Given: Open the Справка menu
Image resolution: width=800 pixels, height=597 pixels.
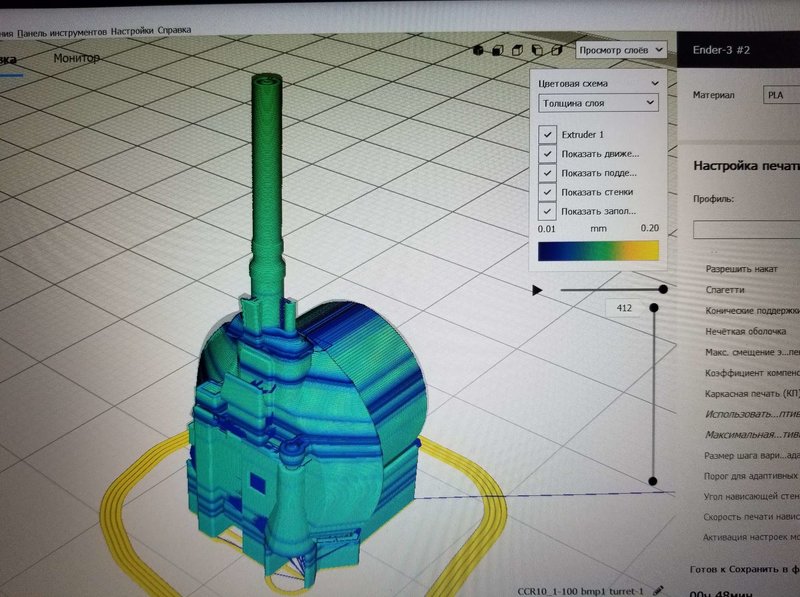Looking at the screenshot, I should coord(174,32).
